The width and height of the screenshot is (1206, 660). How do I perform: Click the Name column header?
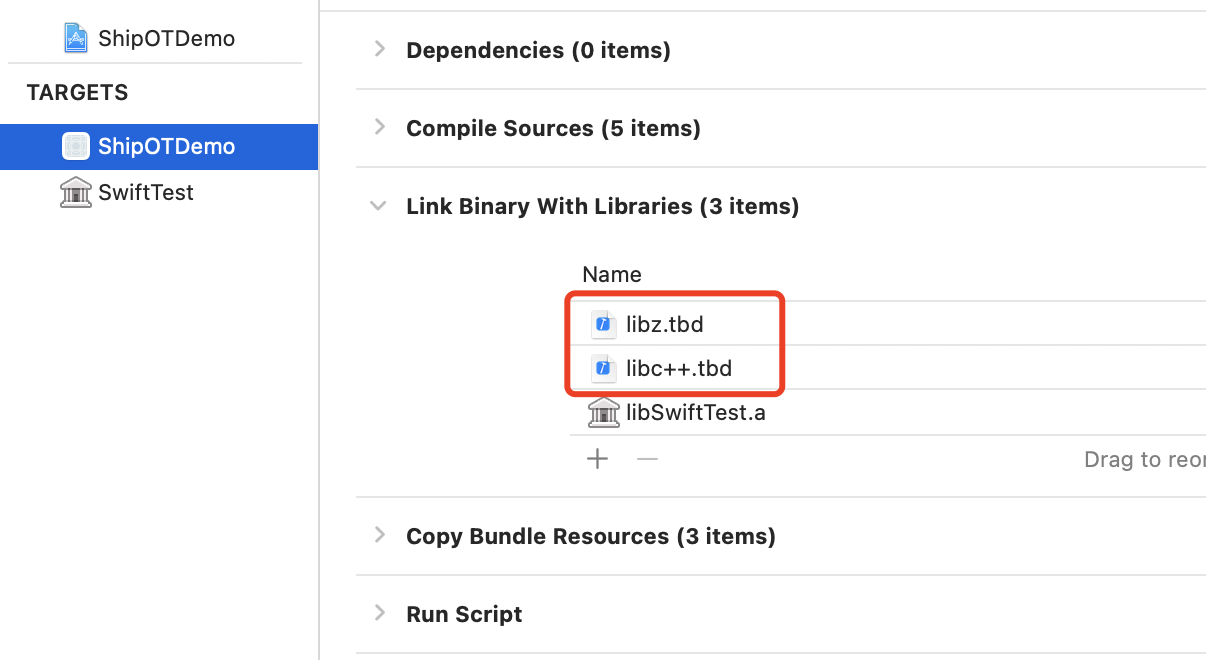pos(612,274)
